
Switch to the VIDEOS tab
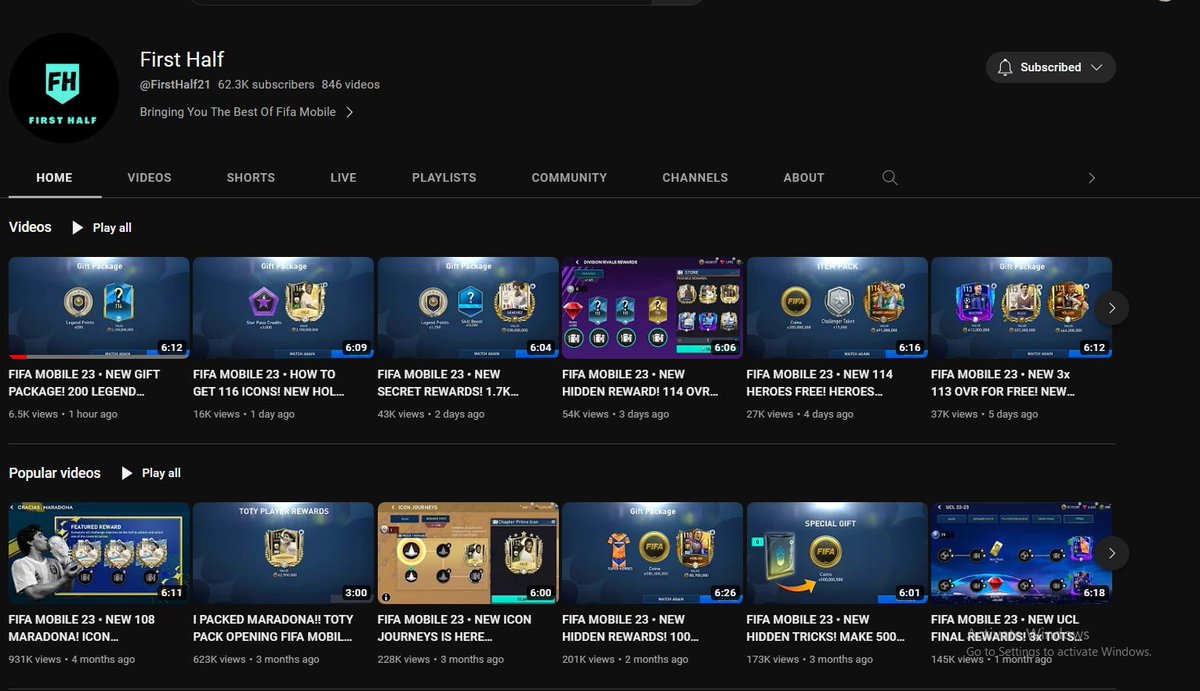pos(149,178)
